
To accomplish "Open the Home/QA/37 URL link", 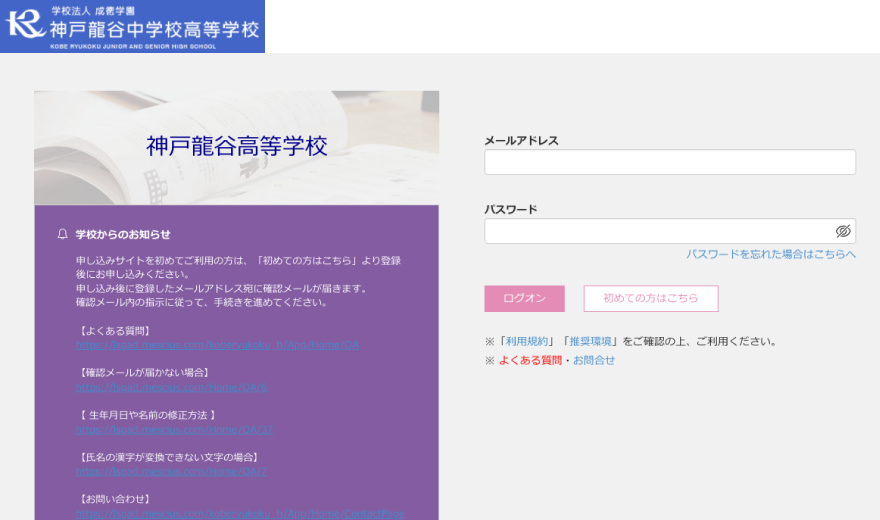I will [x=174, y=430].
